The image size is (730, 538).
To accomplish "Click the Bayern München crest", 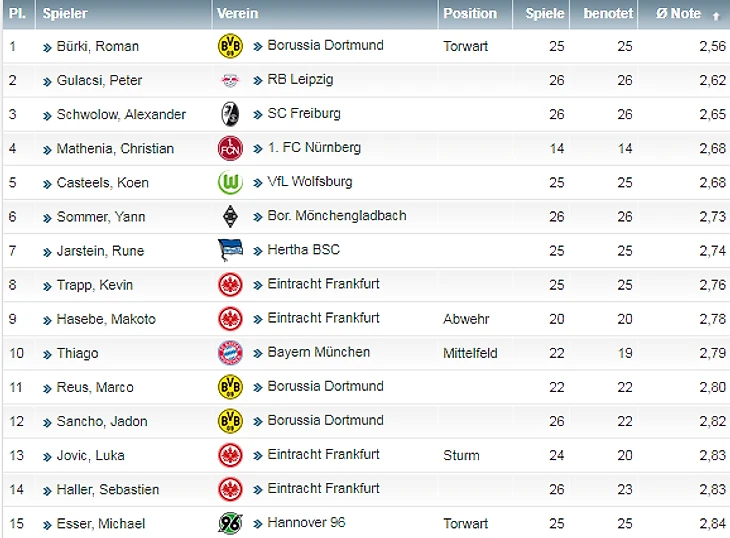I will point(230,352).
